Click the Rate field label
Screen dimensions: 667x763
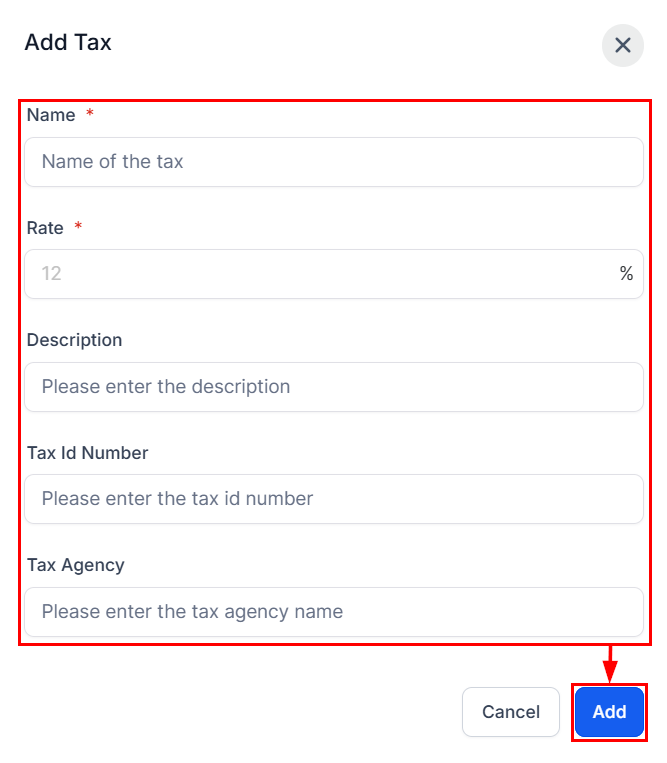pyautogui.click(x=45, y=228)
